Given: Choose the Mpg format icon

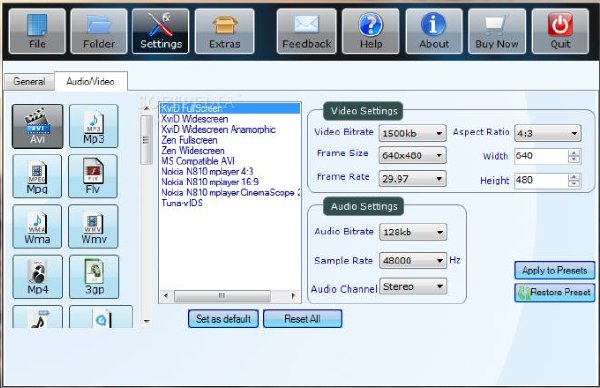Looking at the screenshot, I should [x=37, y=176].
